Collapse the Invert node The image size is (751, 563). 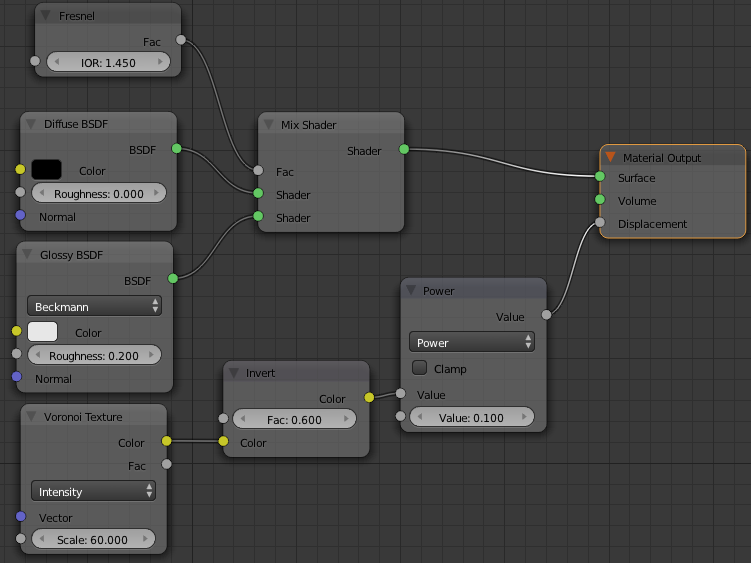coord(234,373)
